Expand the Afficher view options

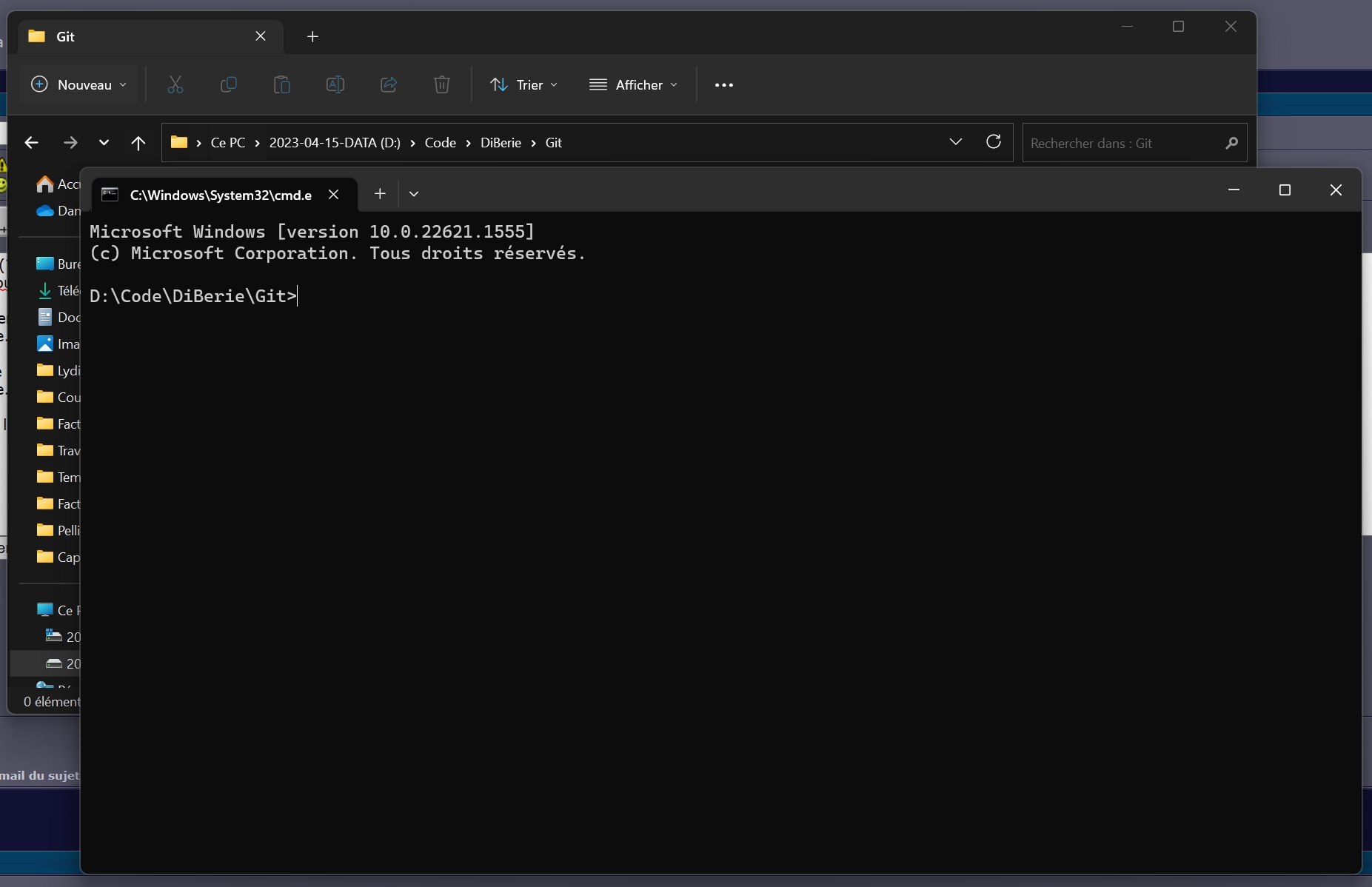coord(633,85)
